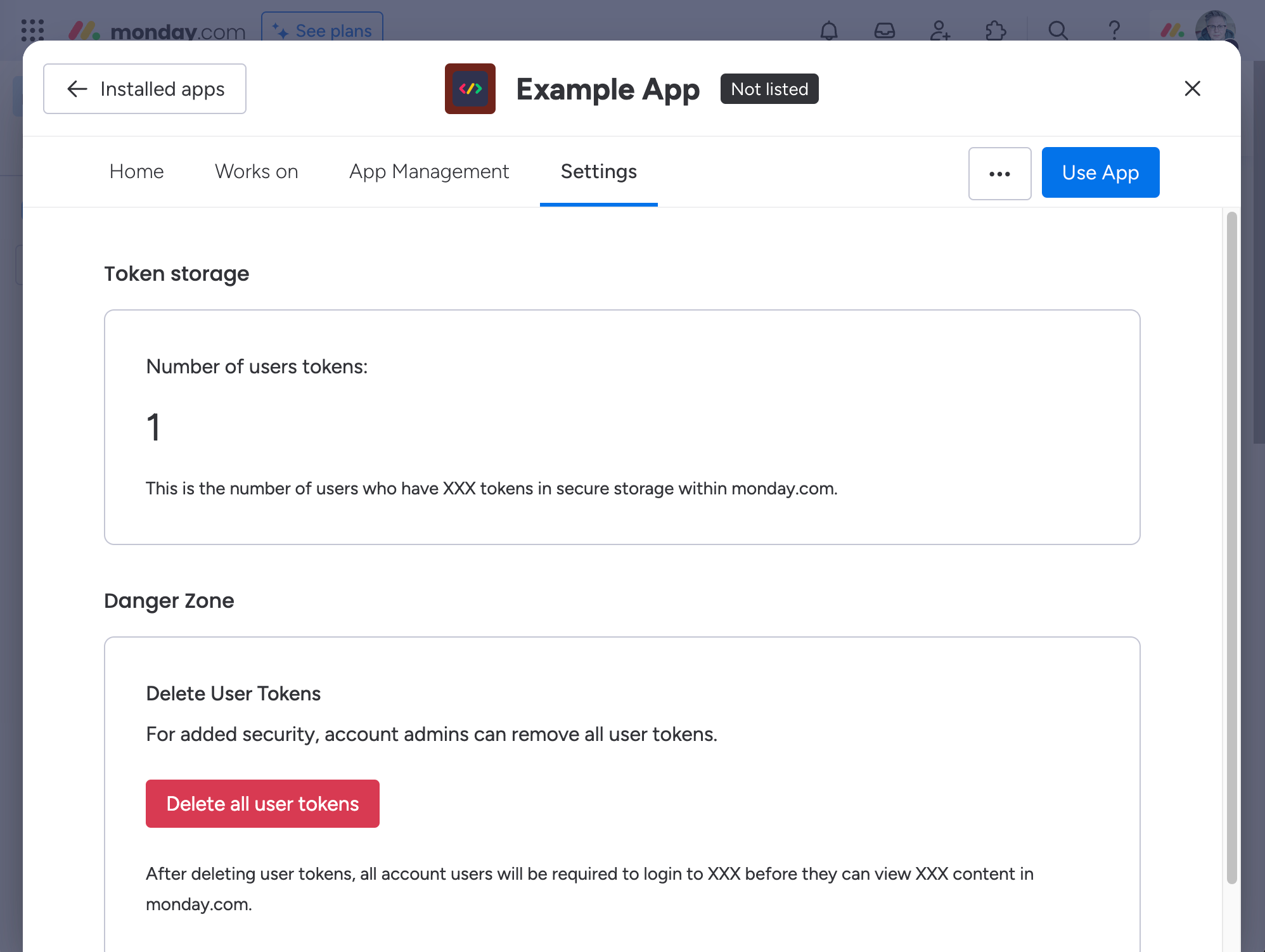Click the settings panel scrollbar
Viewport: 1265px width, 952px height.
coord(1231,548)
